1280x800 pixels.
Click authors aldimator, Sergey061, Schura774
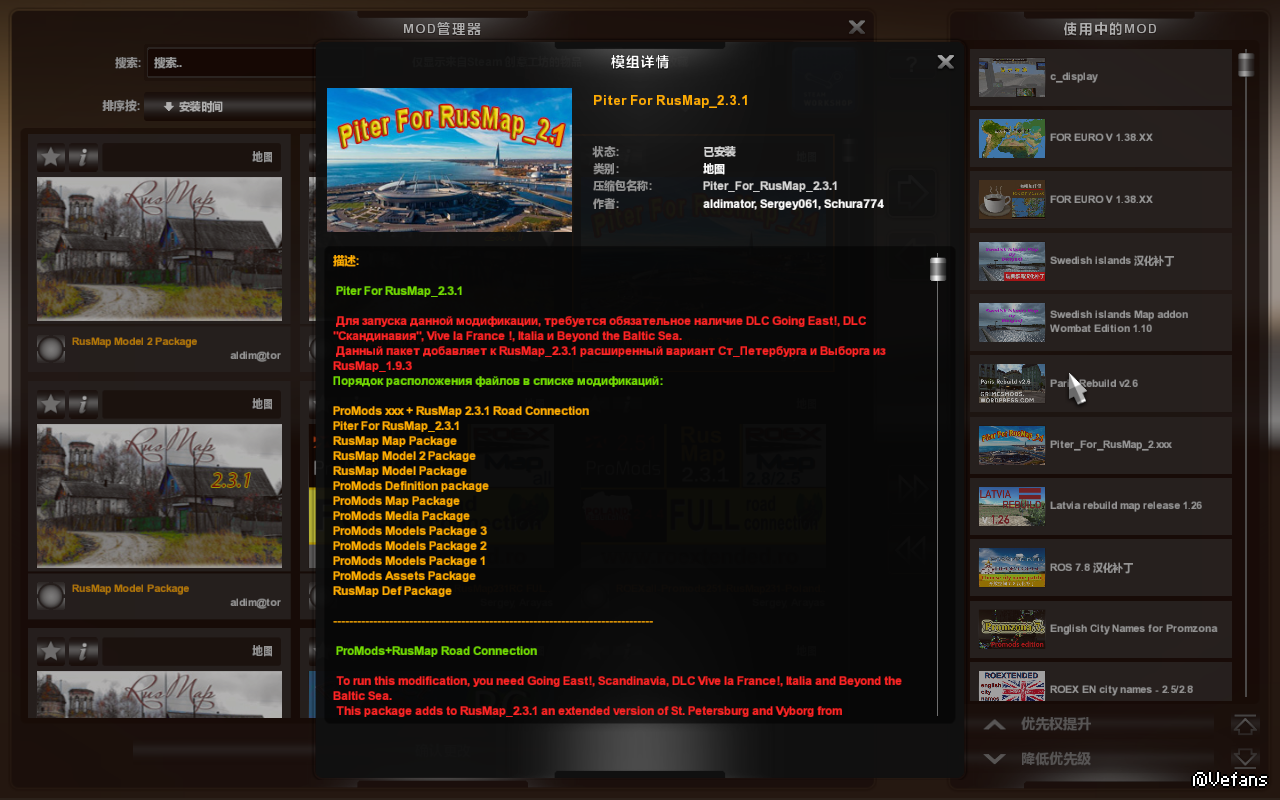(793, 204)
